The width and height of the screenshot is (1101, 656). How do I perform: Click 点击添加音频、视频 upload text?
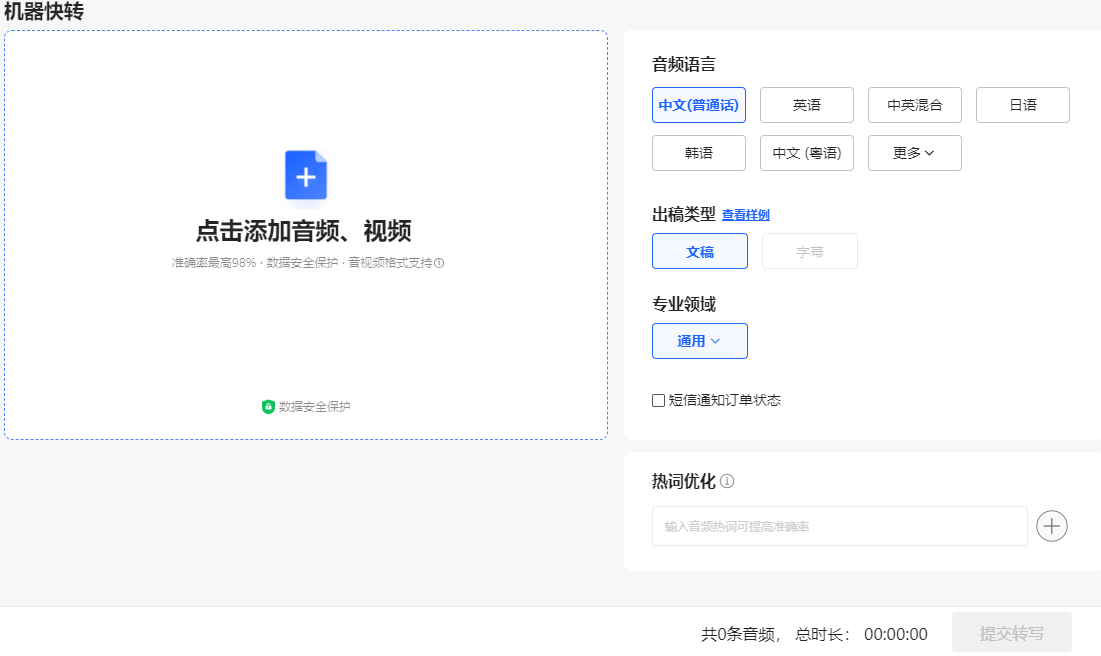(x=303, y=230)
